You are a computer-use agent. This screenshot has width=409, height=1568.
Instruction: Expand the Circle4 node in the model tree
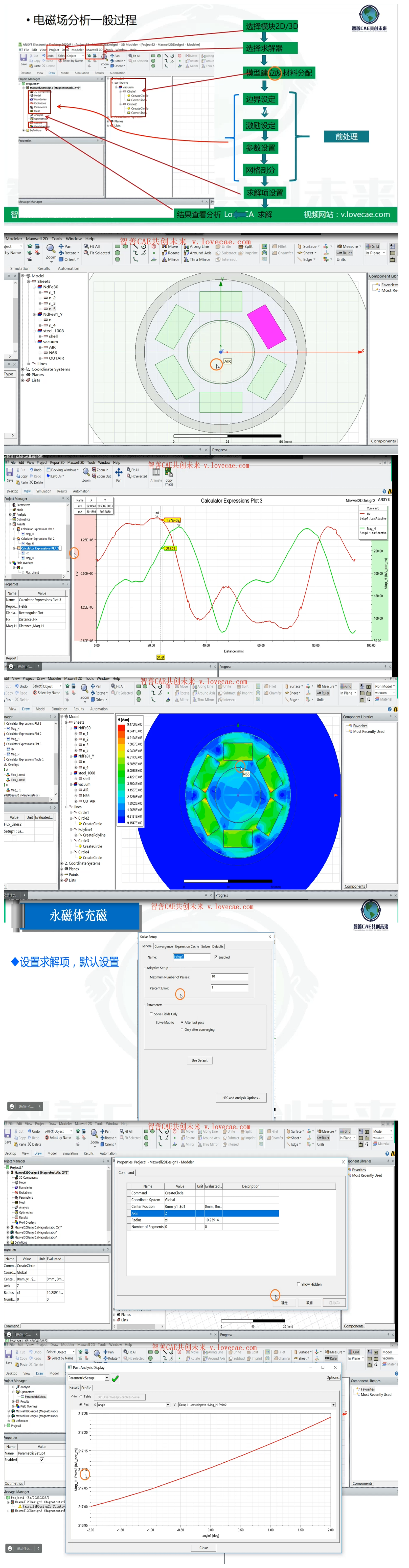(x=71, y=852)
